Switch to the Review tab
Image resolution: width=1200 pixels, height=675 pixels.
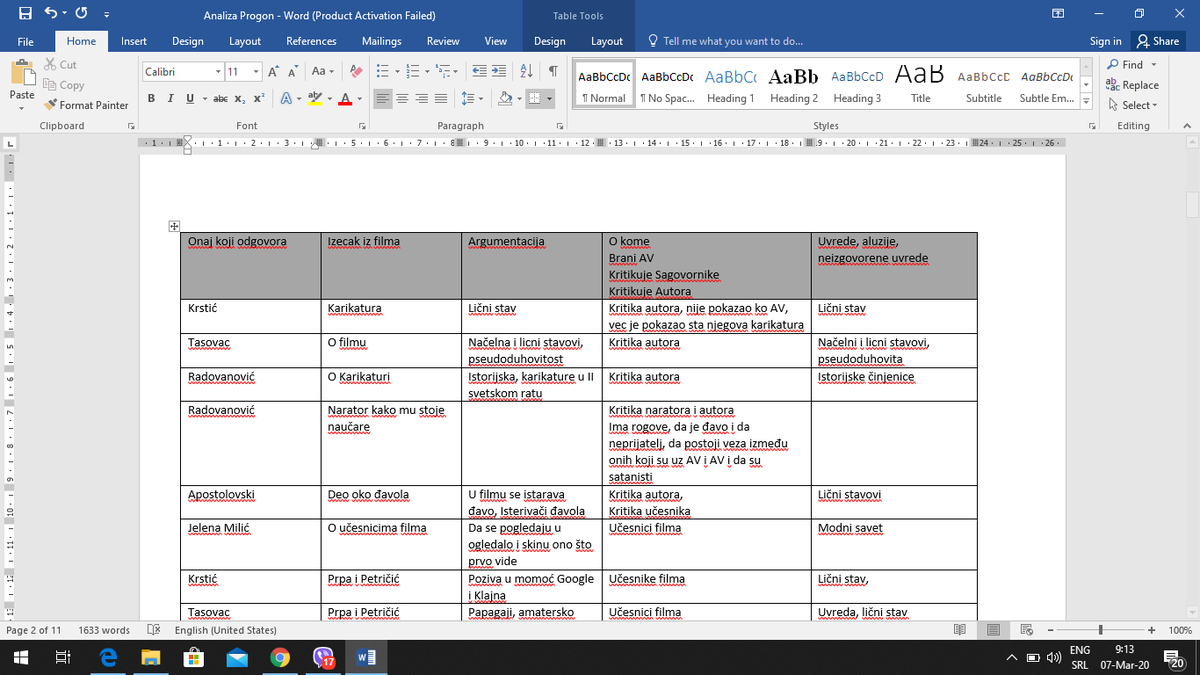(x=443, y=41)
